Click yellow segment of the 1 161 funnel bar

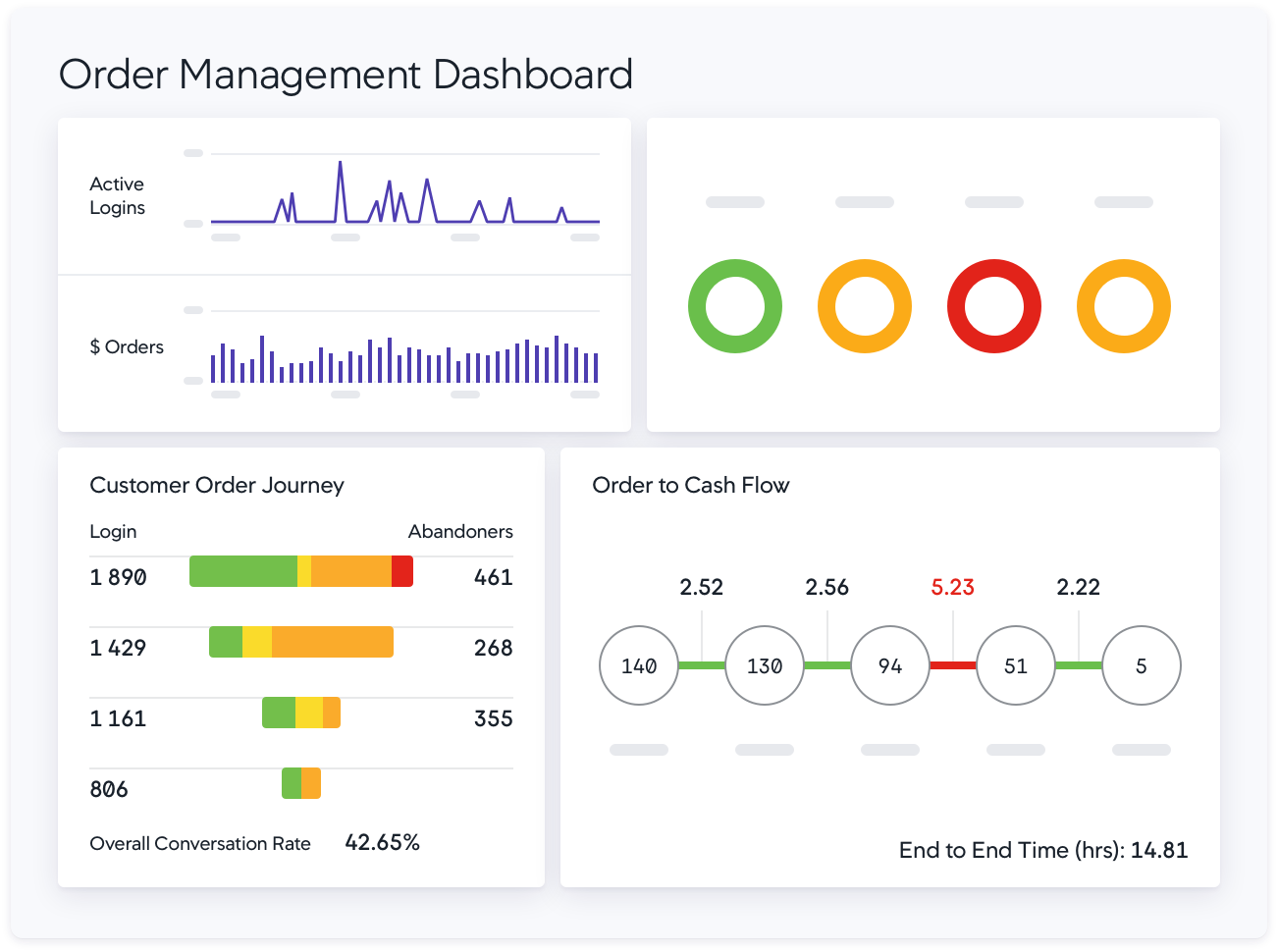(x=309, y=713)
